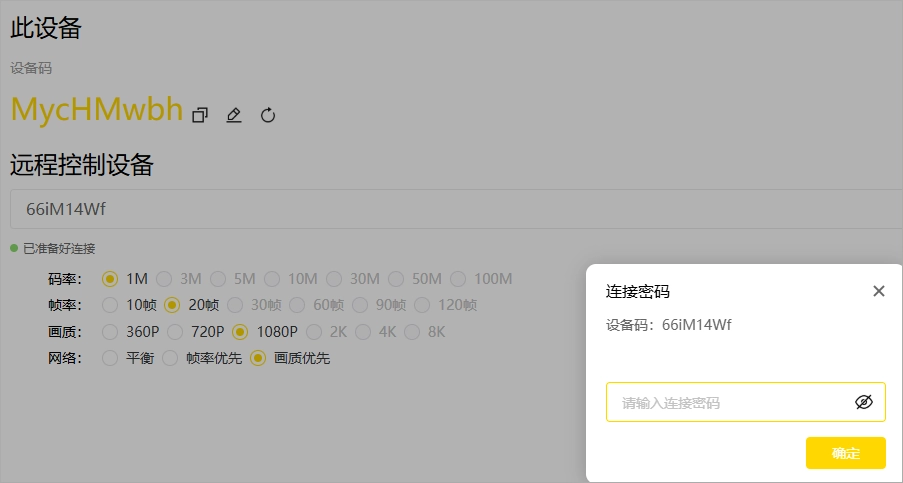Click the 确定 confirm button
The height and width of the screenshot is (483, 903).
point(845,453)
